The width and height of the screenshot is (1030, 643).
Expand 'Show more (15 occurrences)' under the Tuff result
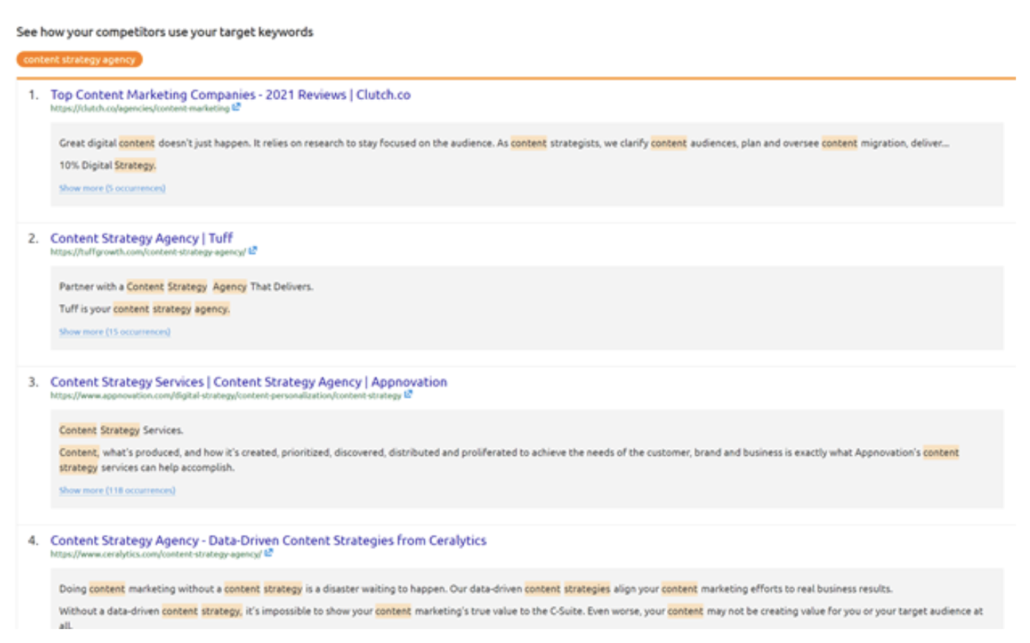(x=116, y=331)
